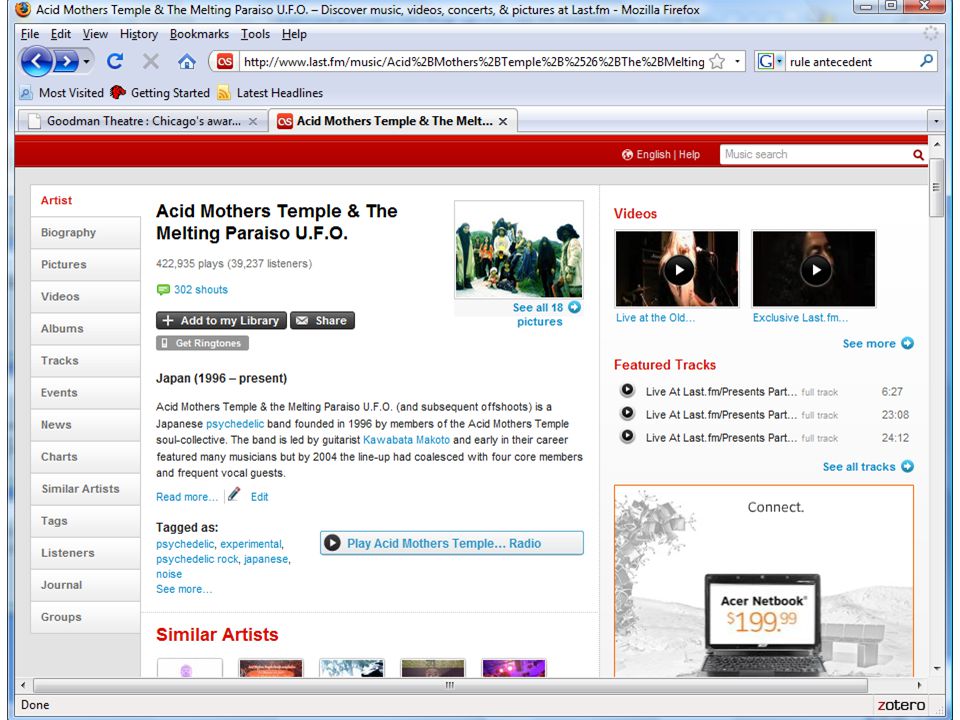Viewport: 960px width, 720px height.
Task: Click the Acer Netbook advertisement
Action: 763,581
